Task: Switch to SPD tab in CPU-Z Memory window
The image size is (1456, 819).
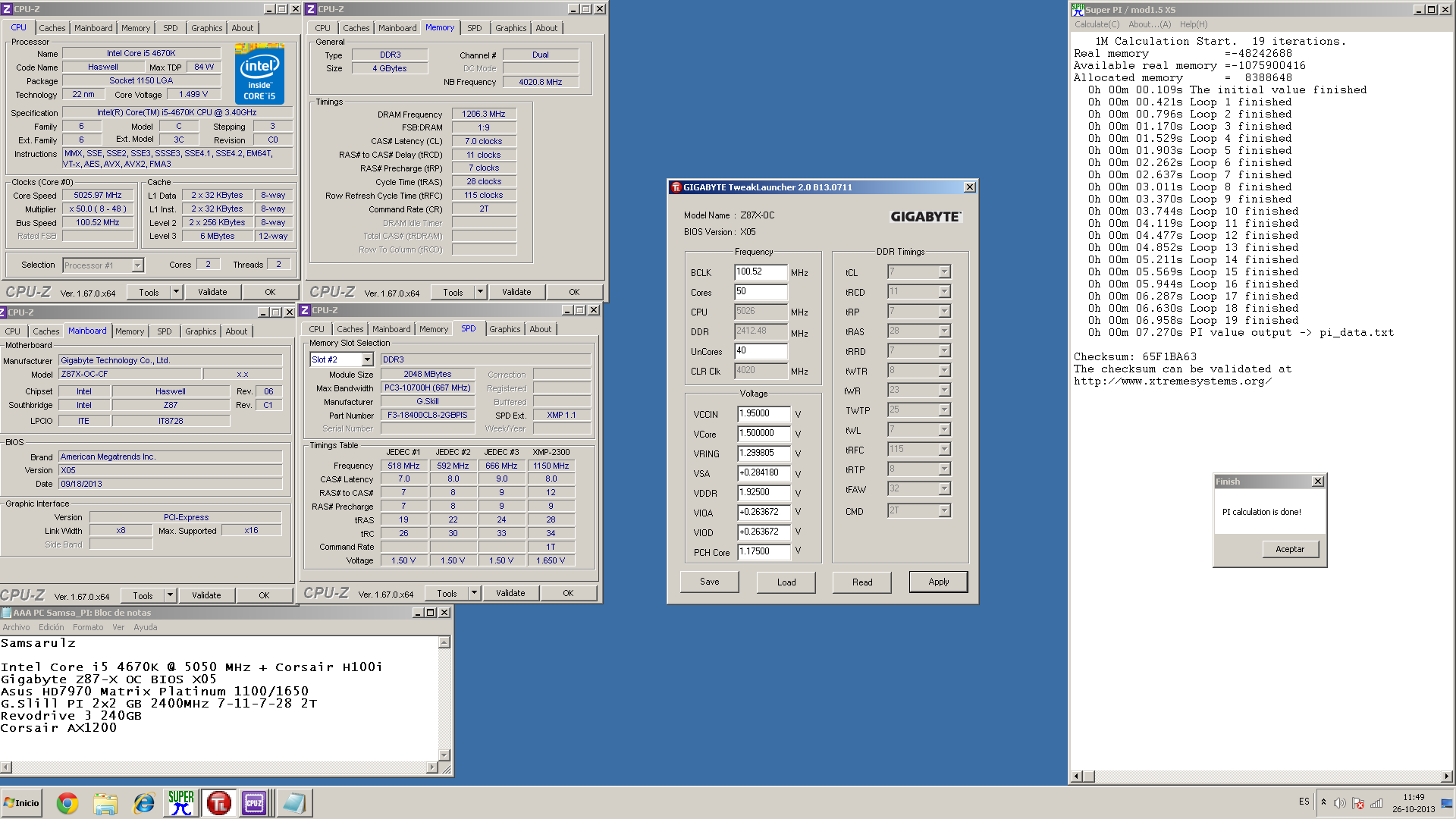Action: click(474, 28)
